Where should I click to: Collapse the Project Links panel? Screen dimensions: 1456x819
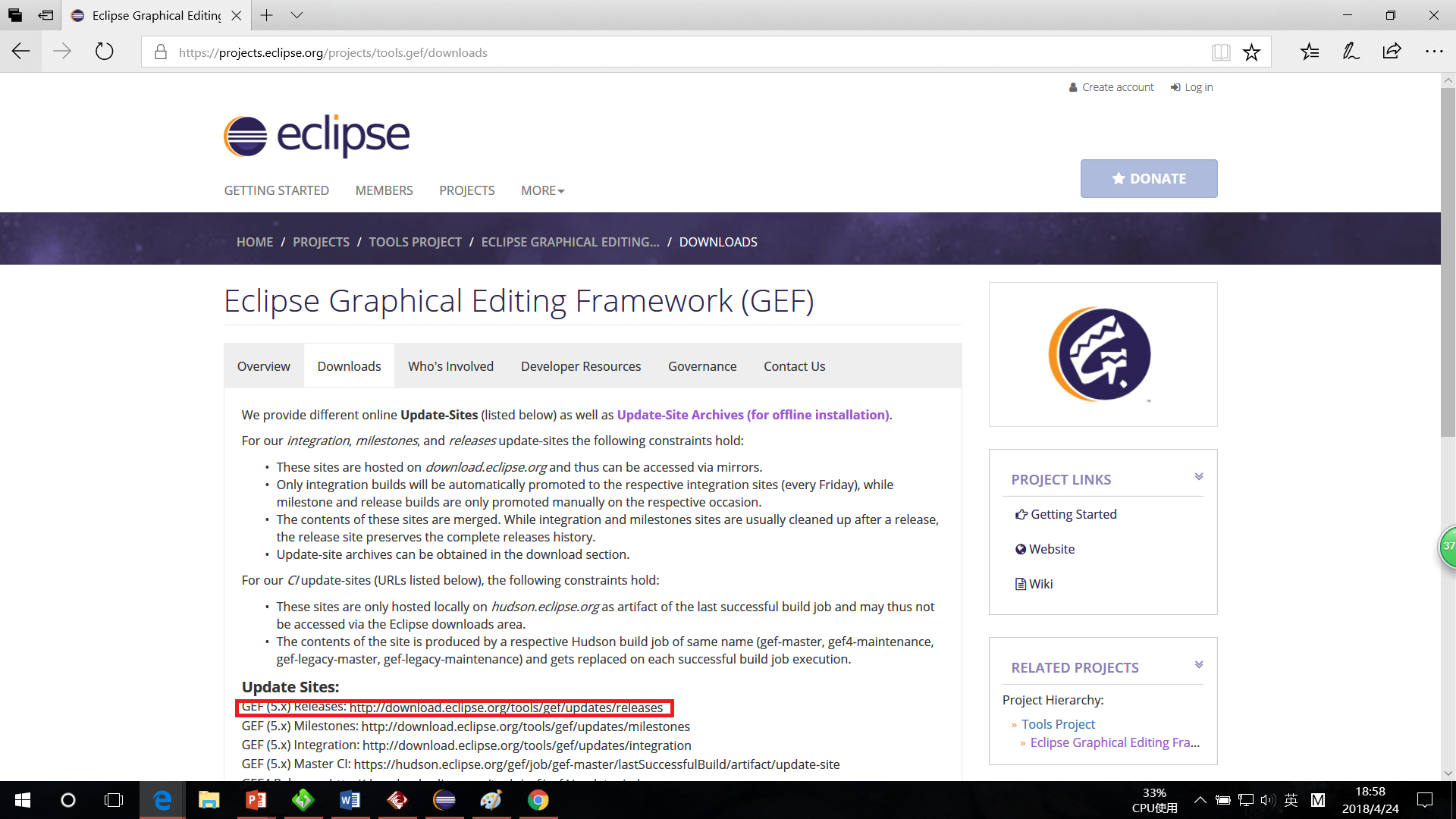1199,477
